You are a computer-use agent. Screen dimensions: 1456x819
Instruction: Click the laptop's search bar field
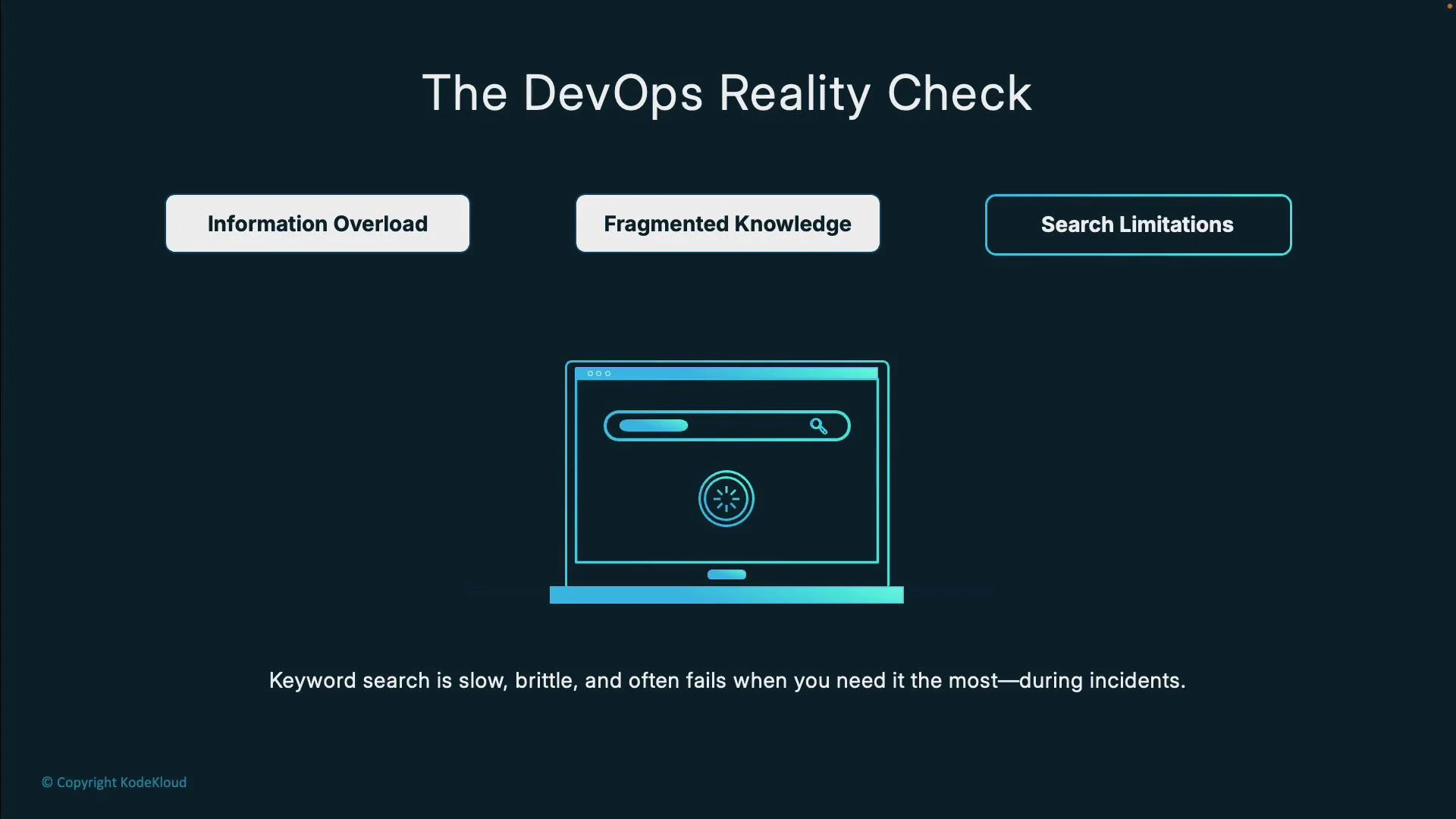[x=727, y=426]
